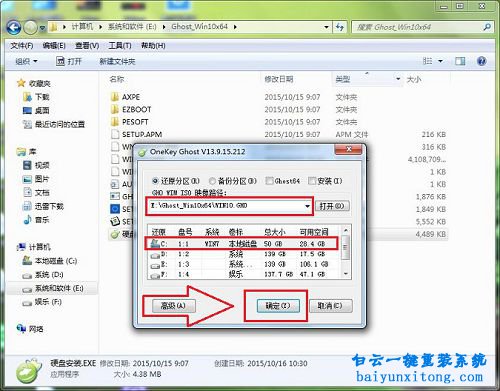Click 新建文件夹 in the toolbar
The width and height of the screenshot is (500, 391).
click(x=117, y=61)
